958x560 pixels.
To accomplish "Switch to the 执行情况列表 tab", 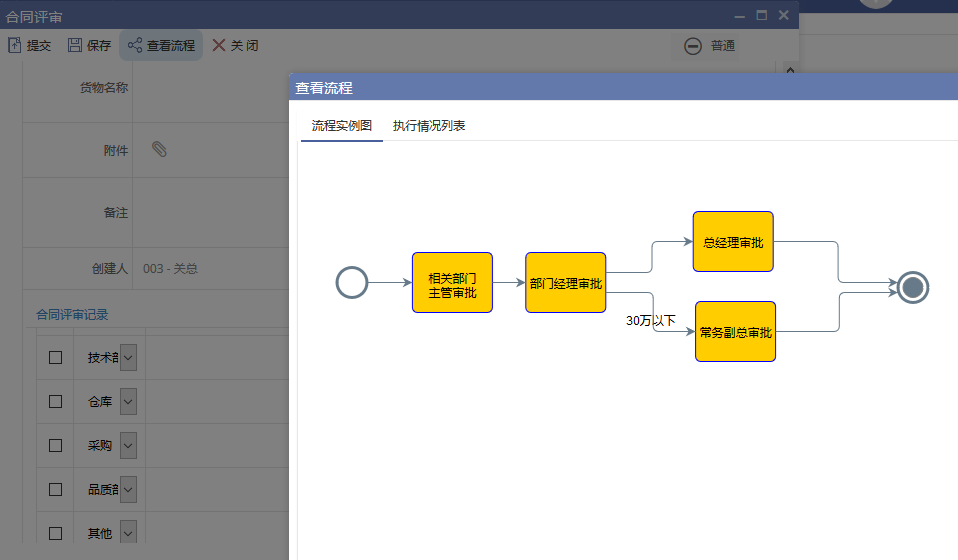I will 429,126.
